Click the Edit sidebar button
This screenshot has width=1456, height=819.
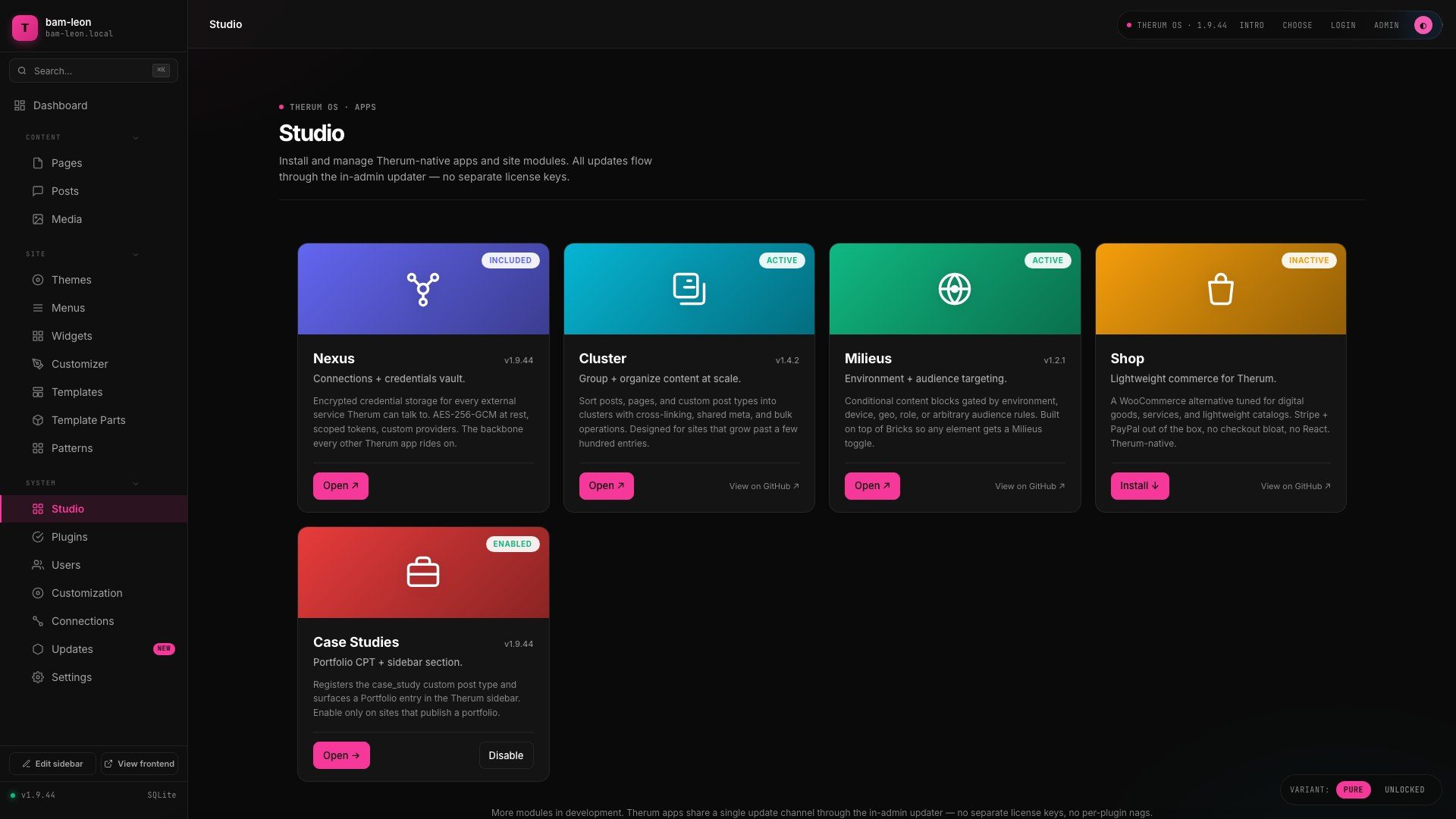click(x=52, y=764)
